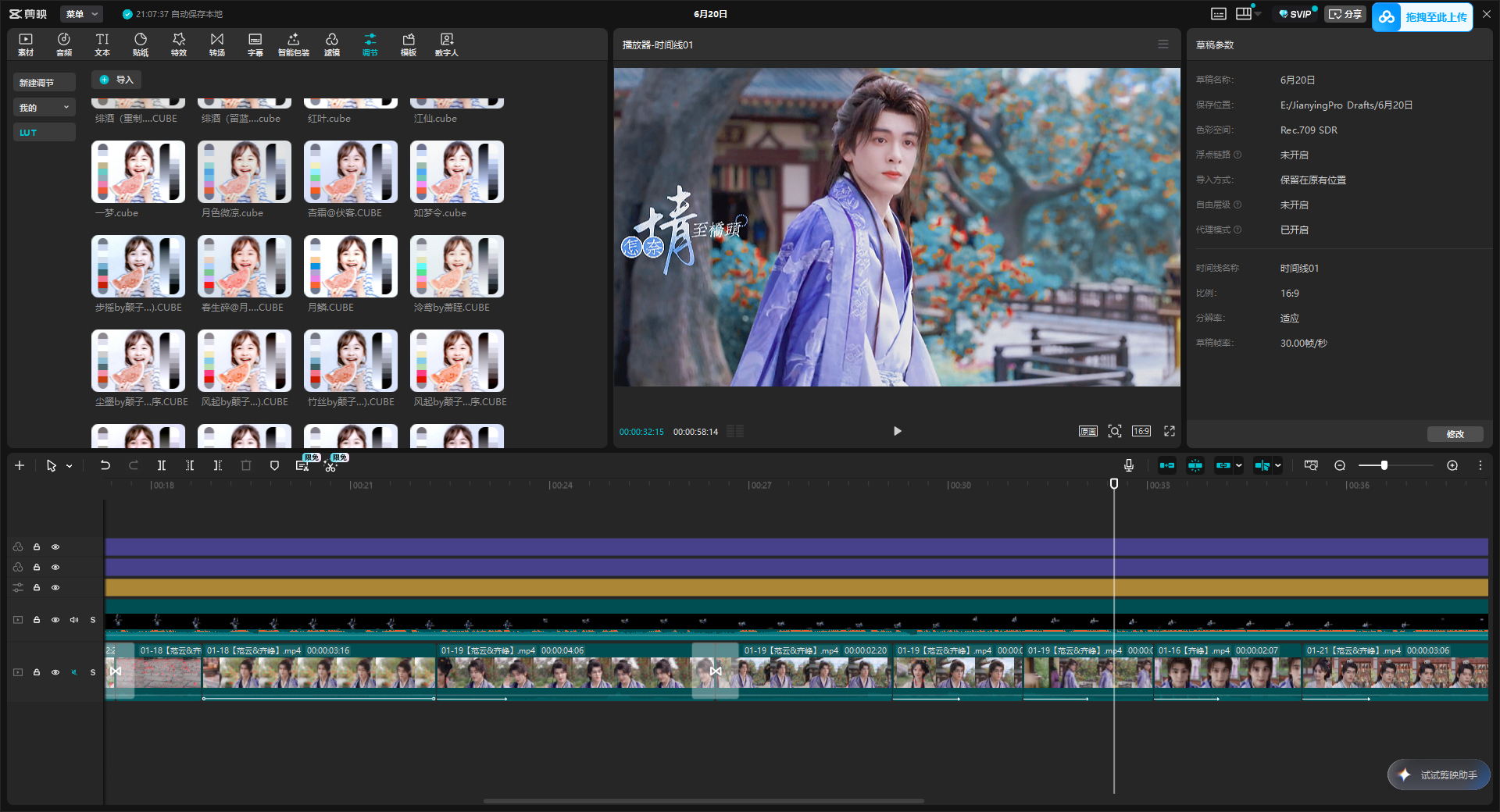The height and width of the screenshot is (812, 1500).
Task: Redo the last undone edit
Action: [134, 465]
